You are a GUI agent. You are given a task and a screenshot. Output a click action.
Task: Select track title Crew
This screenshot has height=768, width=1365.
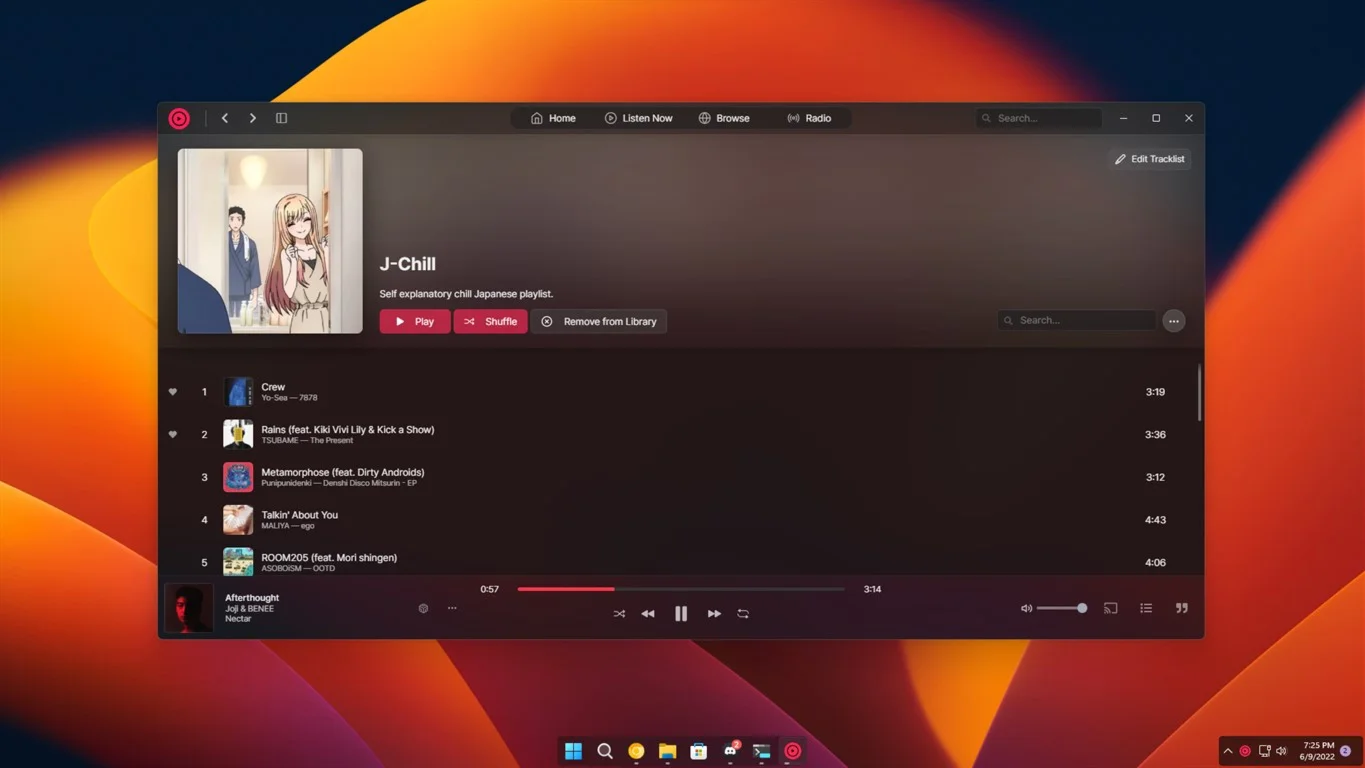coord(273,387)
